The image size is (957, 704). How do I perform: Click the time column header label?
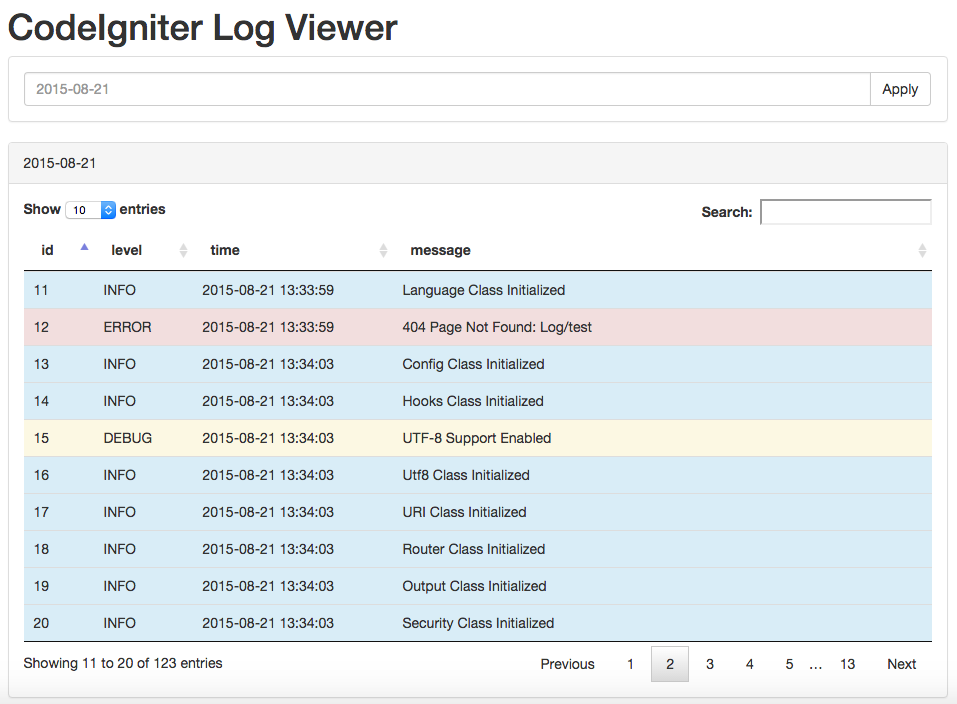(225, 250)
